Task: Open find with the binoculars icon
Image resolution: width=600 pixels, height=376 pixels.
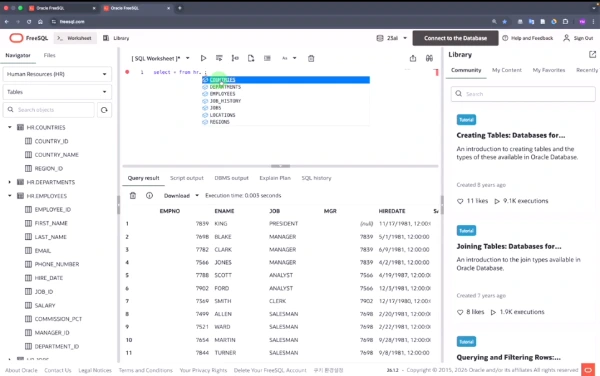Action: pyautogui.click(x=429, y=58)
